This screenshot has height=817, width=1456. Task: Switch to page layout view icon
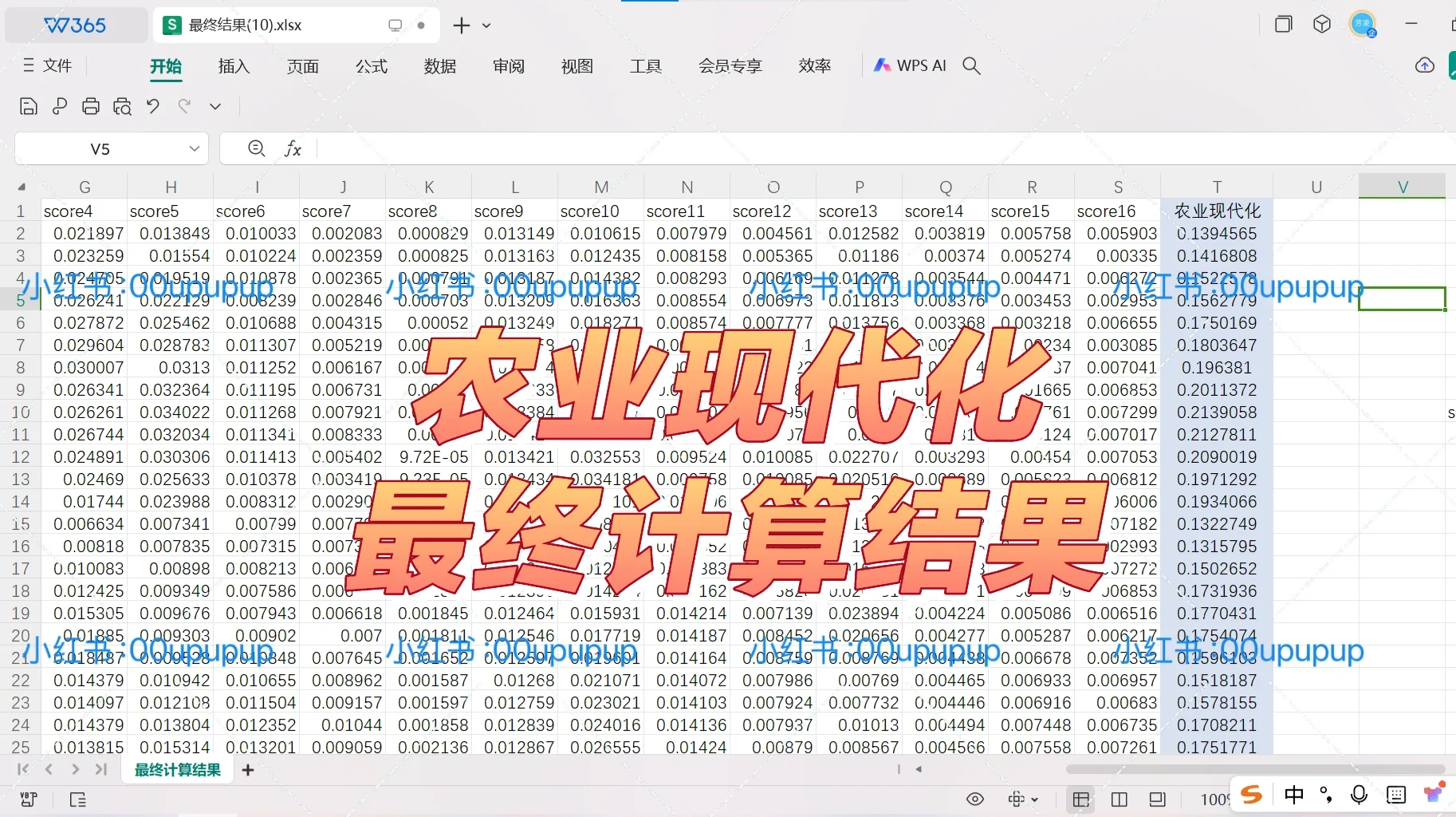[1158, 799]
